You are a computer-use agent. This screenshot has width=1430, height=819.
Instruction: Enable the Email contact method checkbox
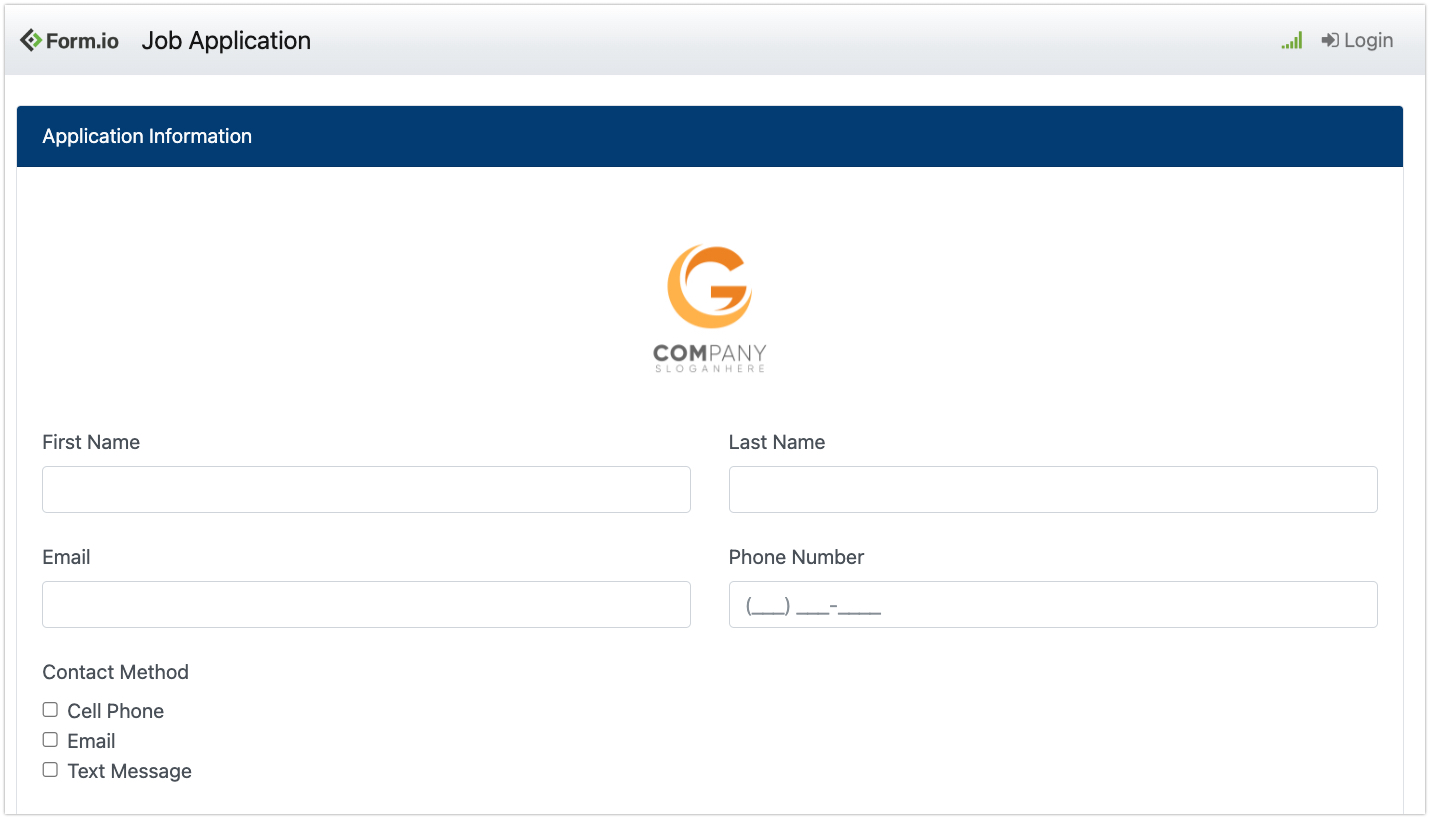50,740
